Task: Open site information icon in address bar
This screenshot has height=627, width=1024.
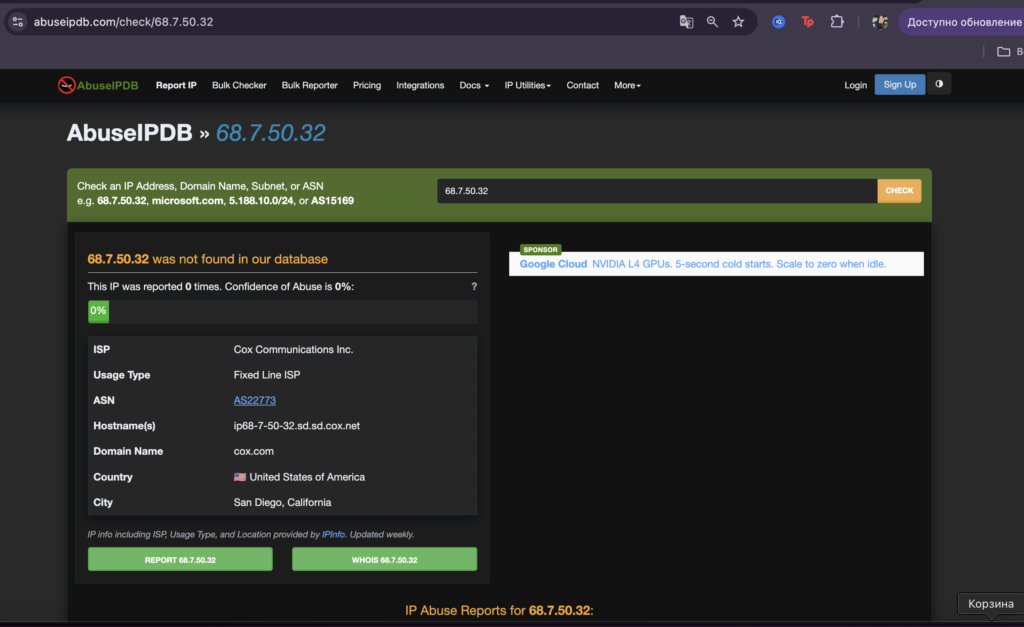Action: 18,22
